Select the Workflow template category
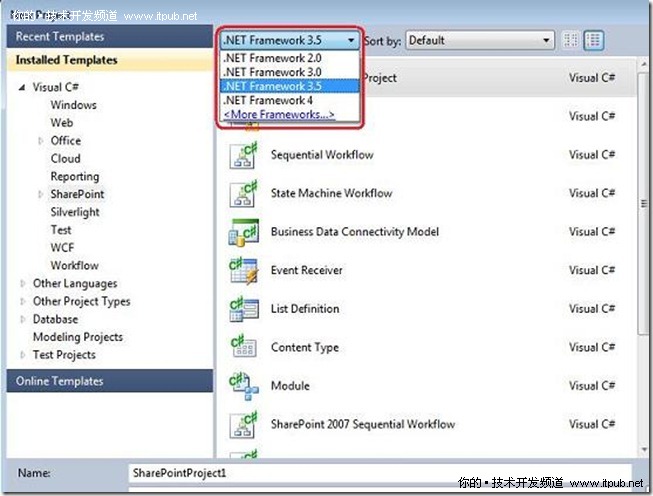This screenshot has width=653, height=496. point(75,266)
